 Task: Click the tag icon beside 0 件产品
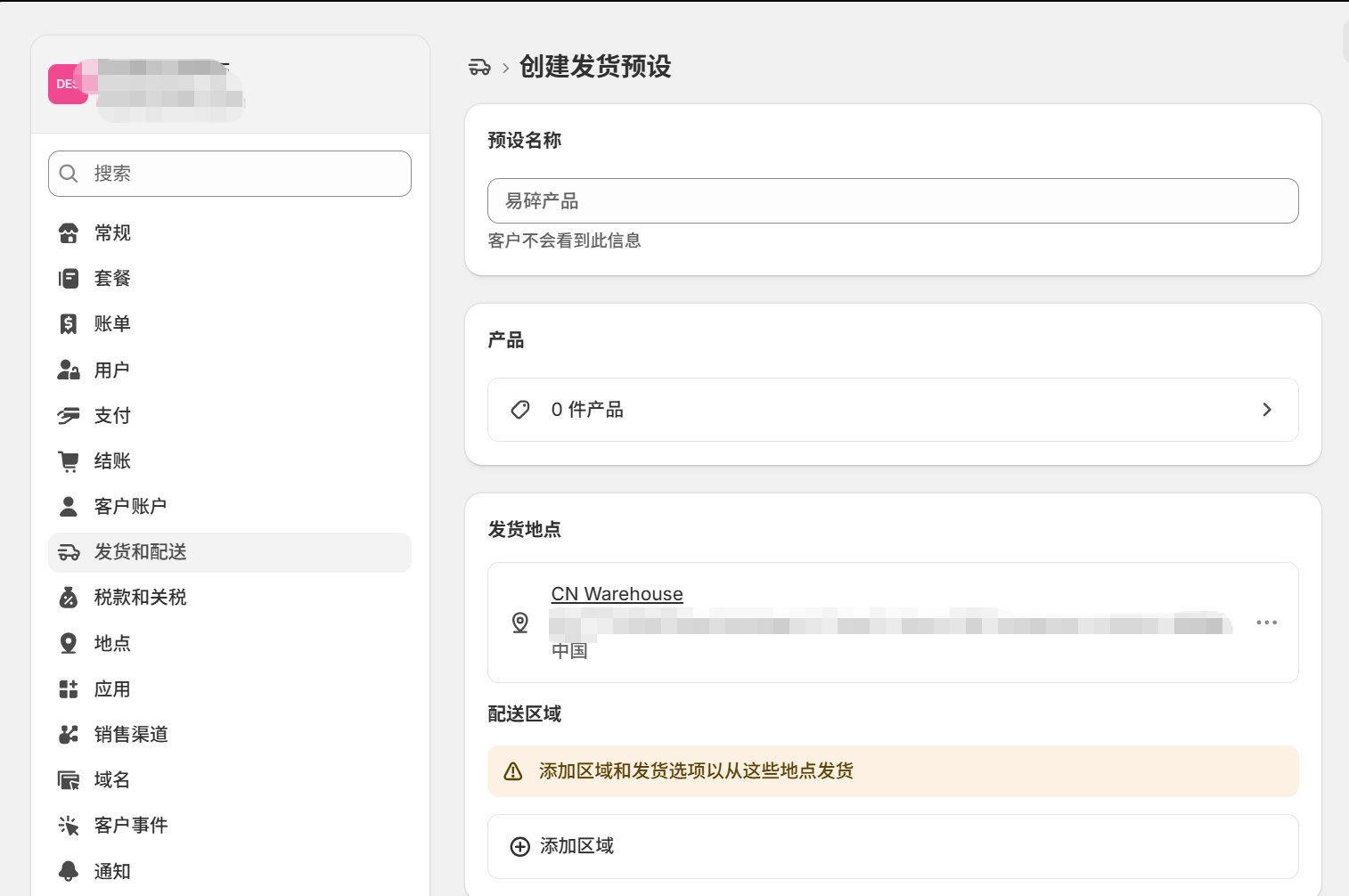[520, 410]
